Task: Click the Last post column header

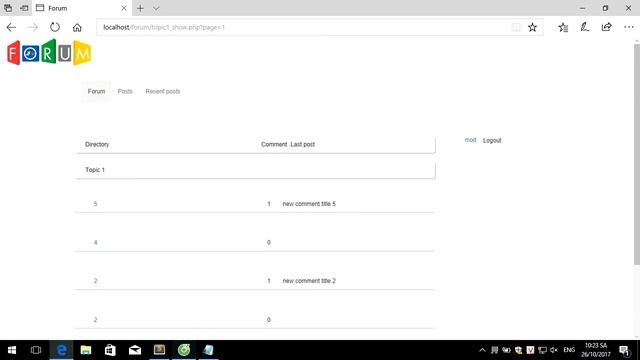Action: point(302,144)
